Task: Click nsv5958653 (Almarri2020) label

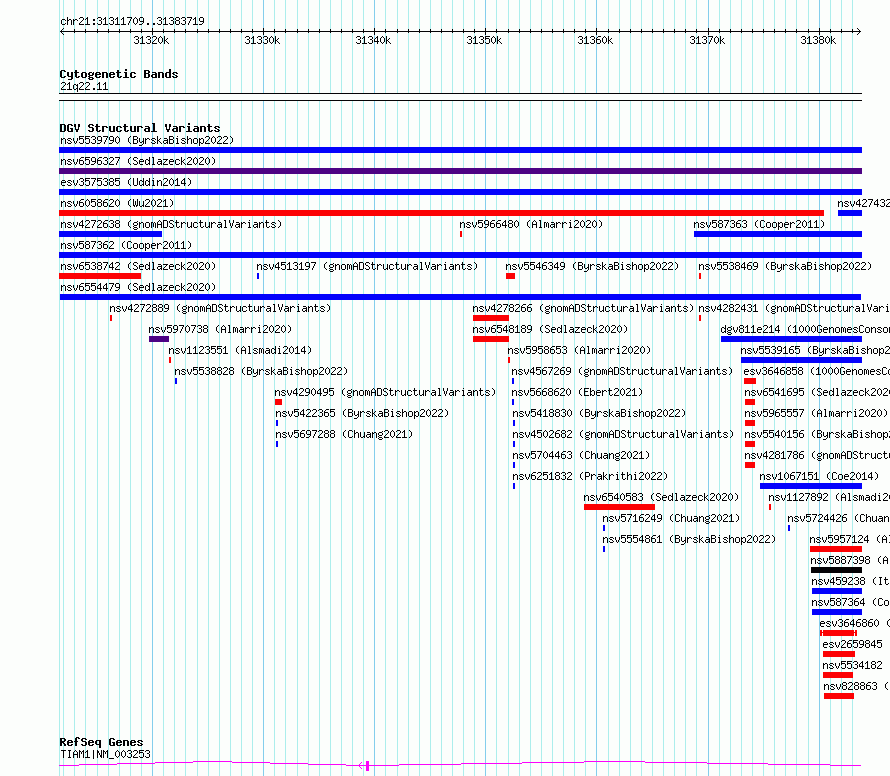Action: [579, 350]
